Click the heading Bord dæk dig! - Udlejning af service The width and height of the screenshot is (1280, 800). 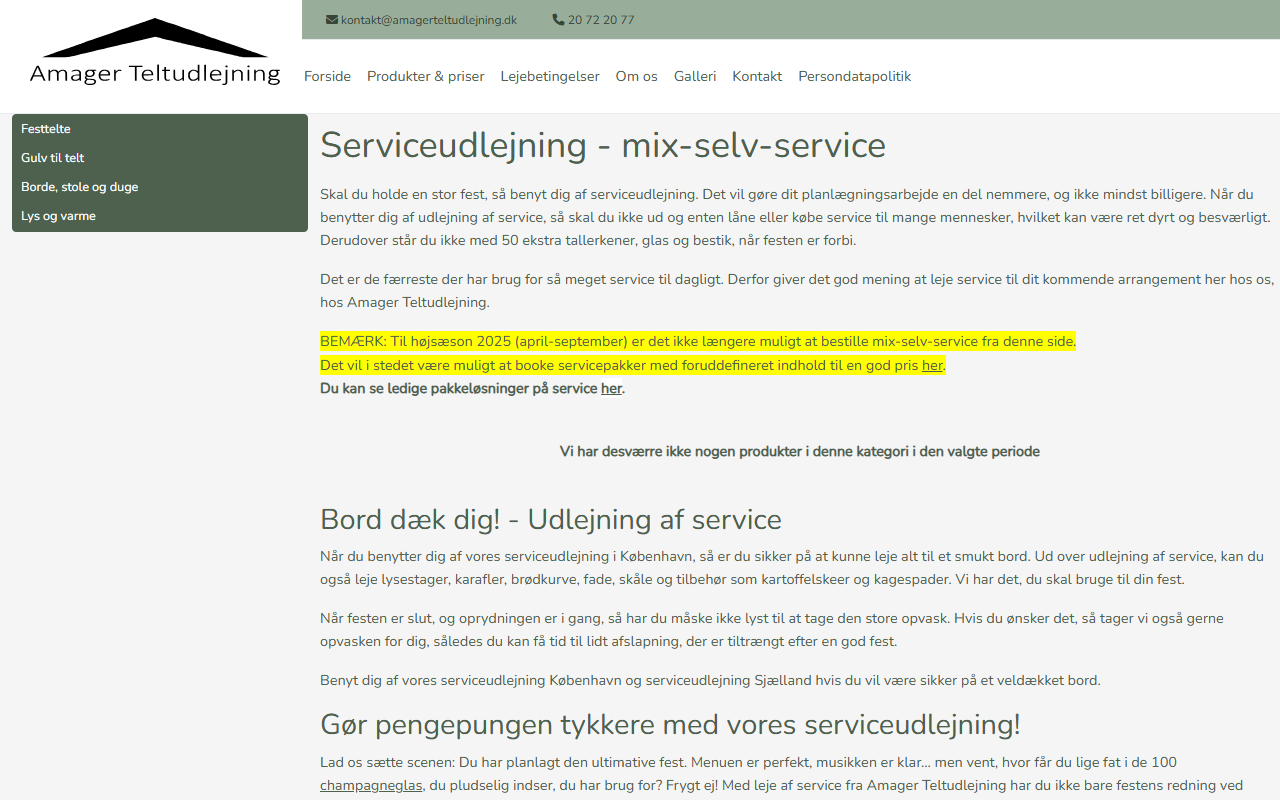coord(551,520)
